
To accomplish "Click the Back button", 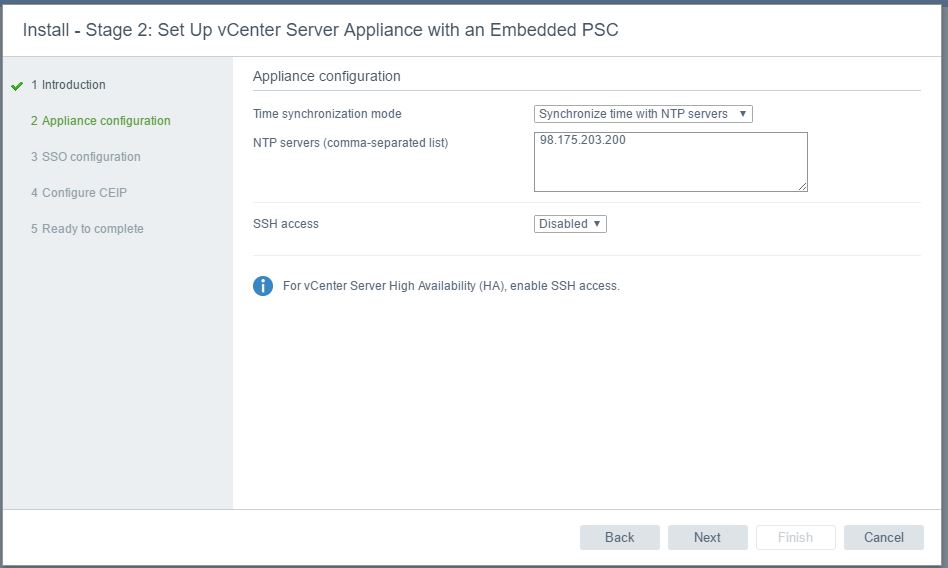I will point(619,537).
